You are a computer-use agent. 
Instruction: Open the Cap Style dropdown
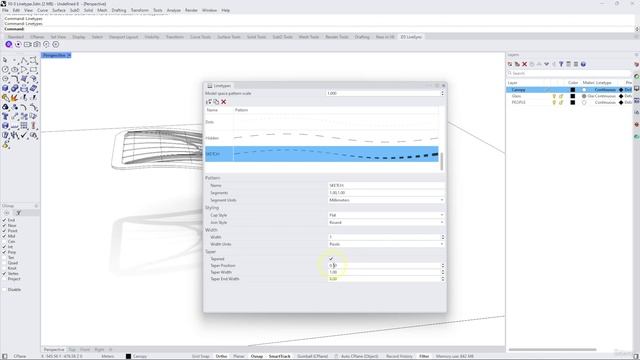point(386,215)
